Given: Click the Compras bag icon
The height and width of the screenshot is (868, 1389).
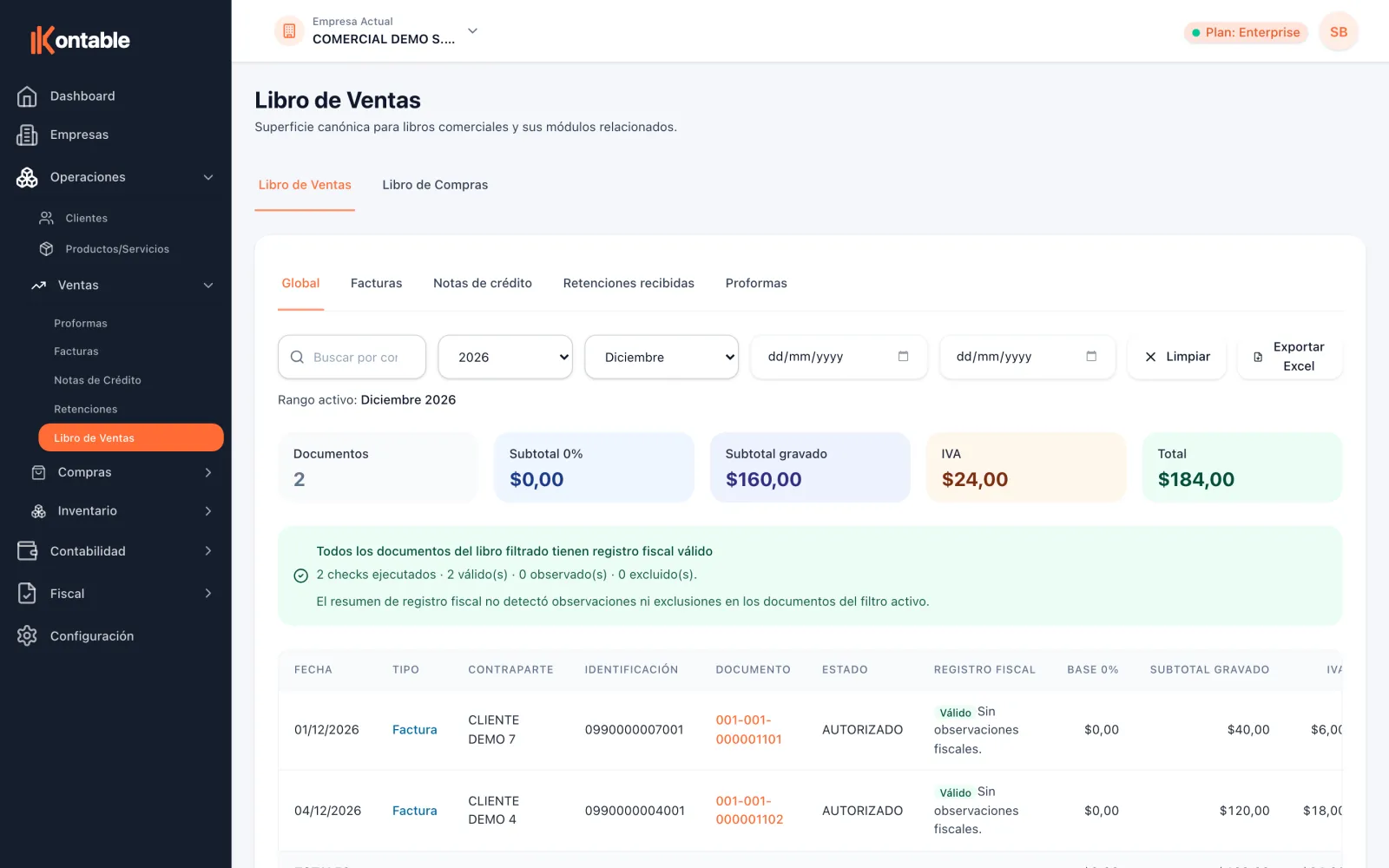Looking at the screenshot, I should [39, 472].
